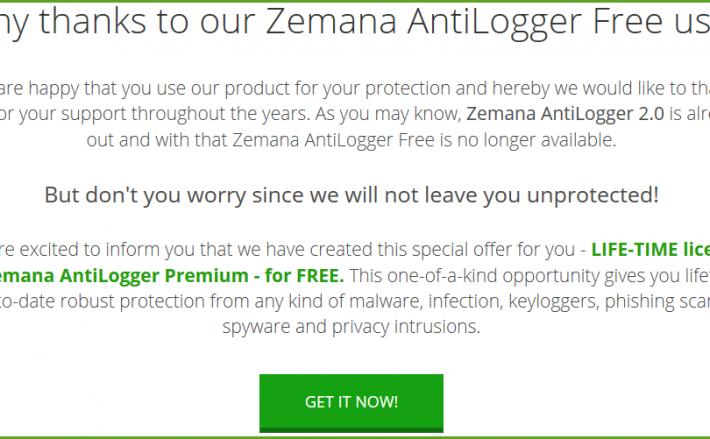Viewport: 710px width, 439px height.
Task: Select the word unprotected! in the subheading
Action: pos(593,196)
